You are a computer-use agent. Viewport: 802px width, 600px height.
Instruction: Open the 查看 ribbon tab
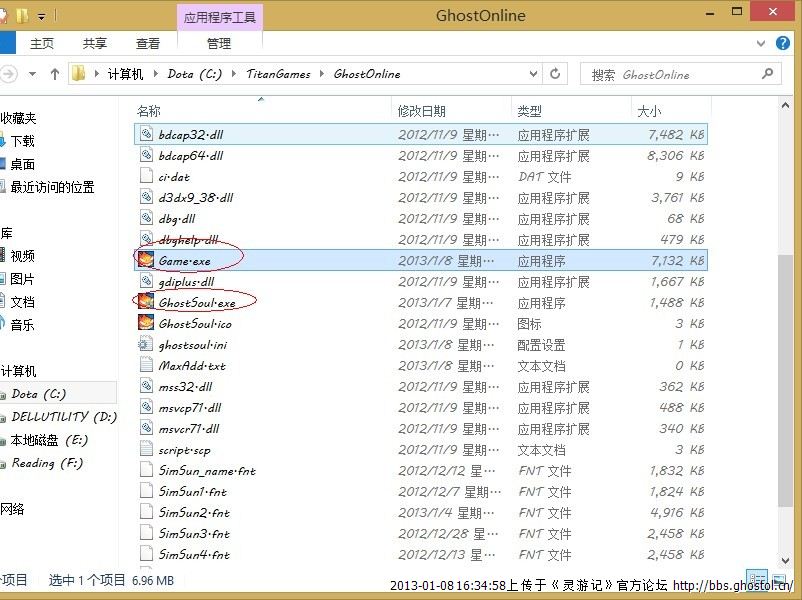tap(148, 44)
